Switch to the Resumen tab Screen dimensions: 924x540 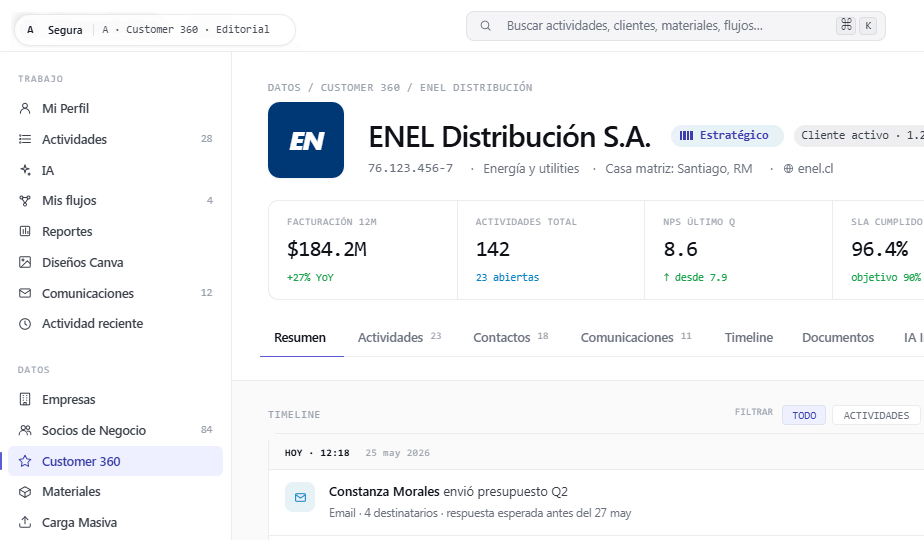[x=300, y=338]
